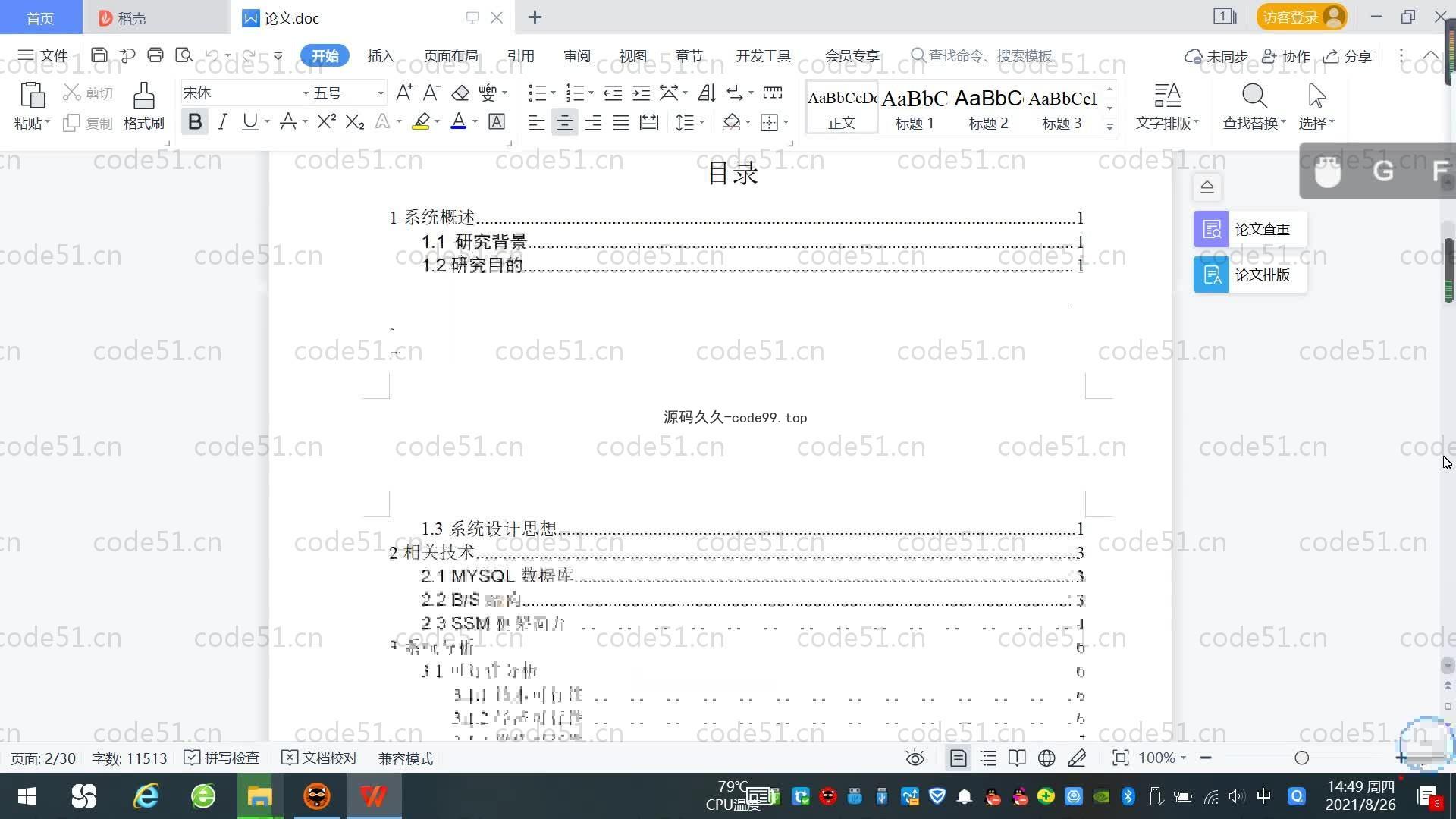Click the vertical scrollbar thumb
1456x819 pixels.
click(1448, 271)
